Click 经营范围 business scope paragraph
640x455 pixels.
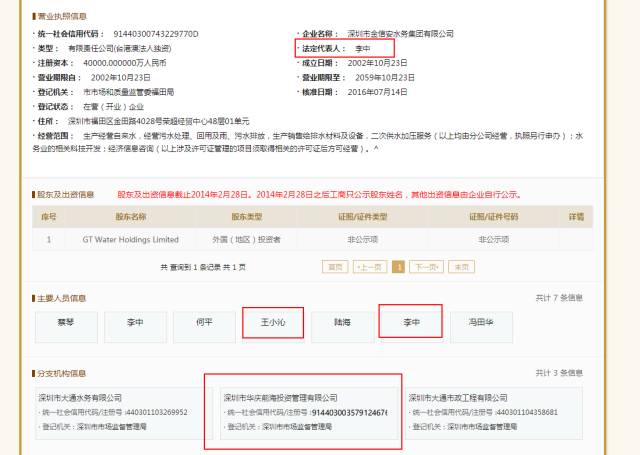tap(308, 142)
